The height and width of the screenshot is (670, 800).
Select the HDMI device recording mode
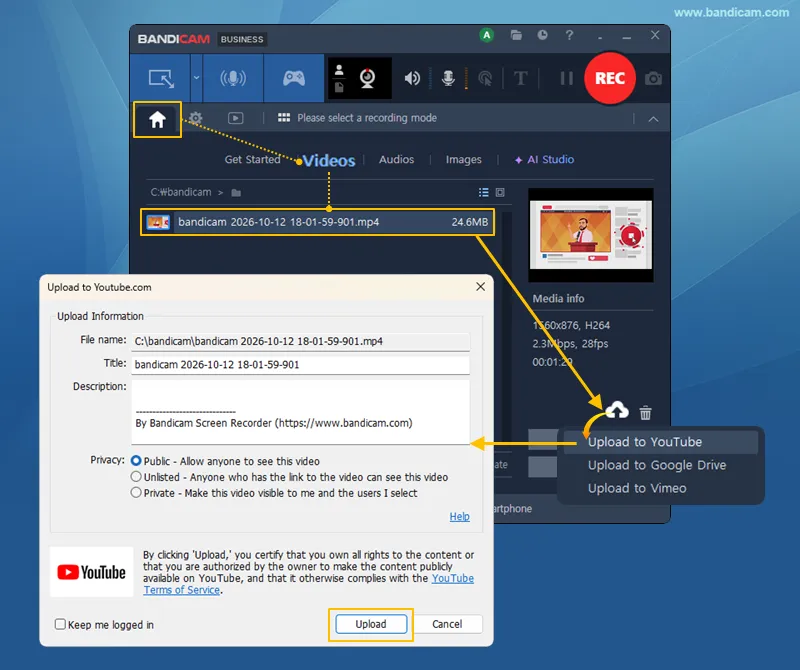(233, 78)
